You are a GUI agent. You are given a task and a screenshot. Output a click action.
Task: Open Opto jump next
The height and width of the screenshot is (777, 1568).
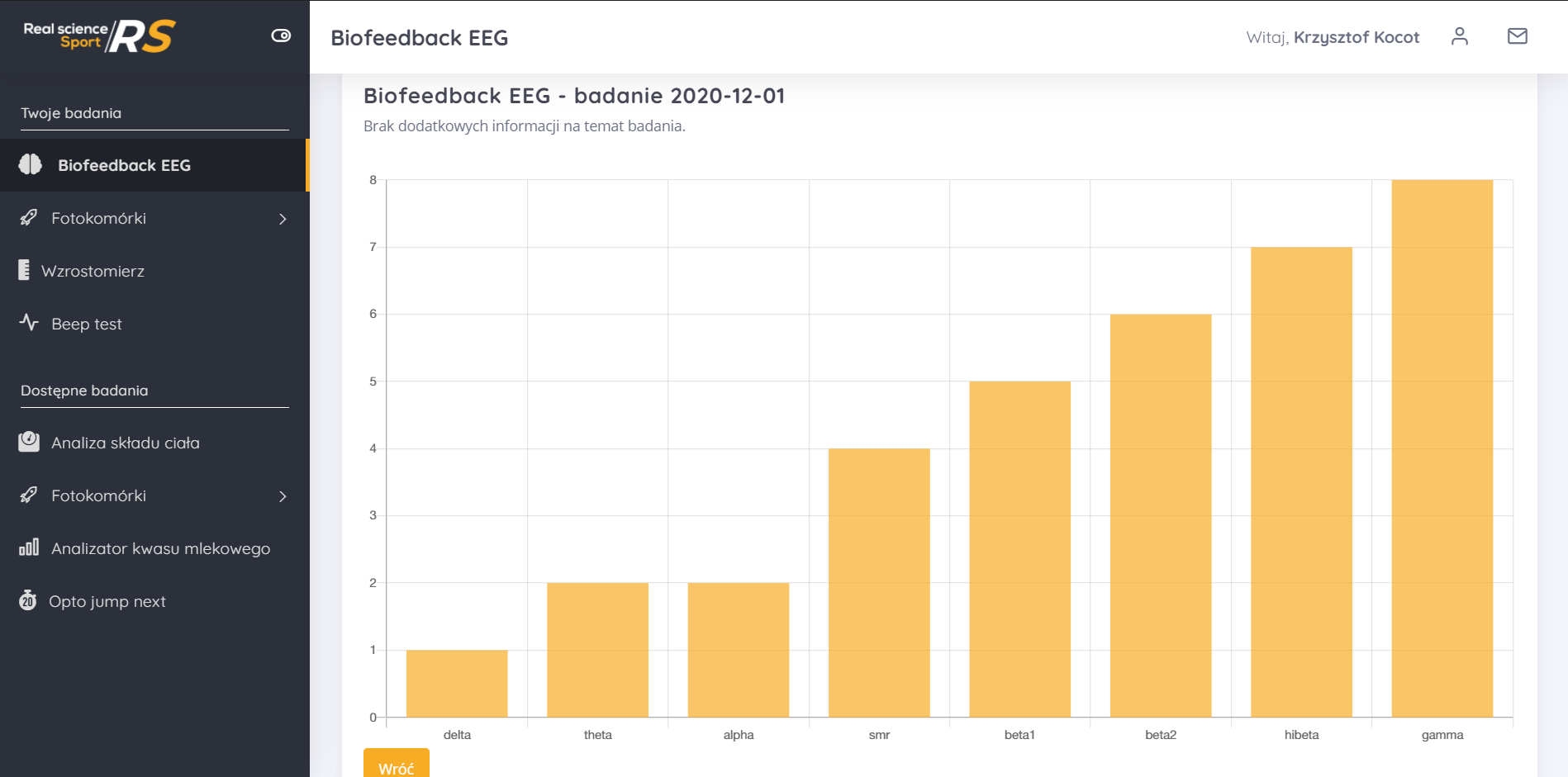pos(154,601)
